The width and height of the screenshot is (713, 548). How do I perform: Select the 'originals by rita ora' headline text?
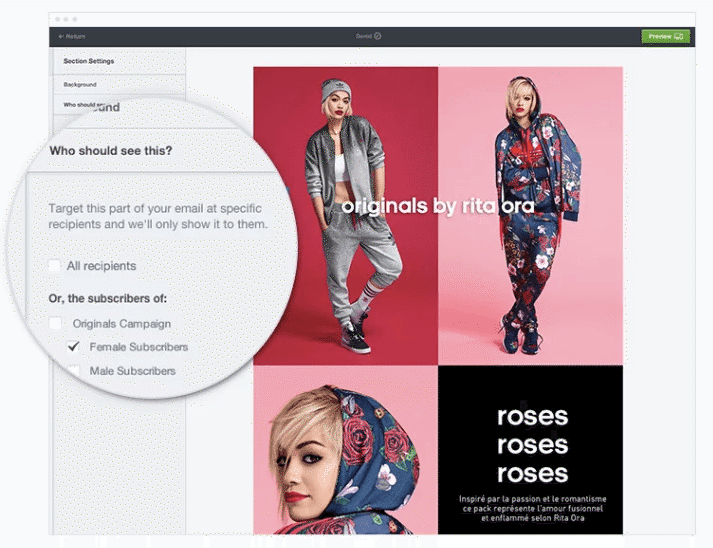coord(438,206)
